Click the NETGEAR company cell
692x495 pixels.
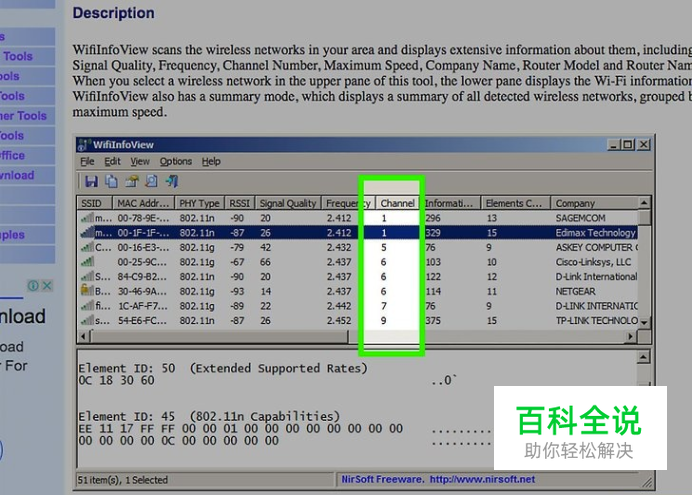click(575, 291)
